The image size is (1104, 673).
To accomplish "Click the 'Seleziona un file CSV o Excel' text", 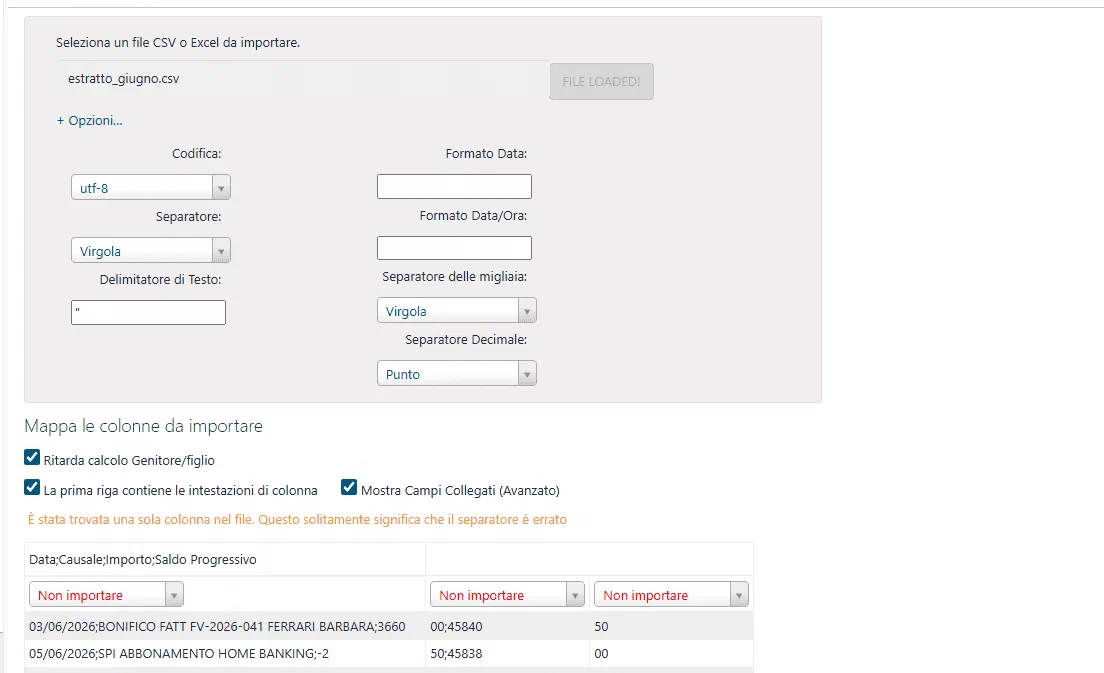I will (178, 42).
